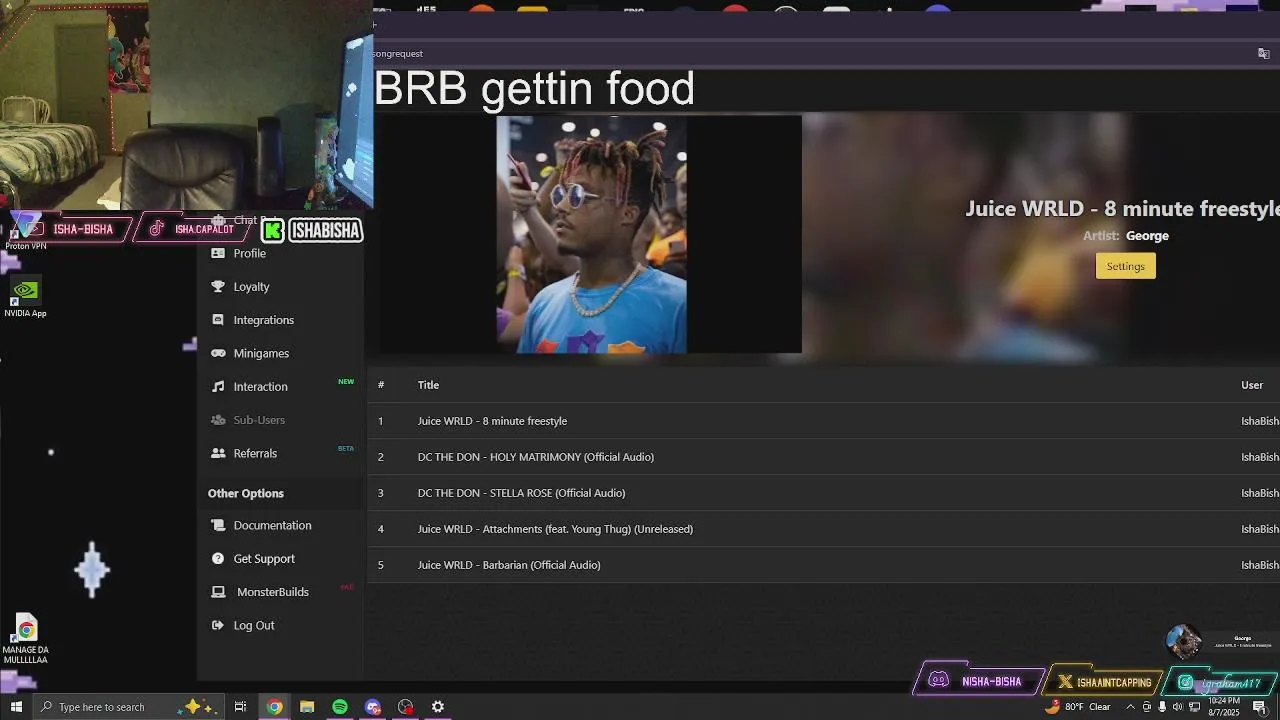The image size is (1280, 720).
Task: Click the yellow Settings button
Action: 1126,266
